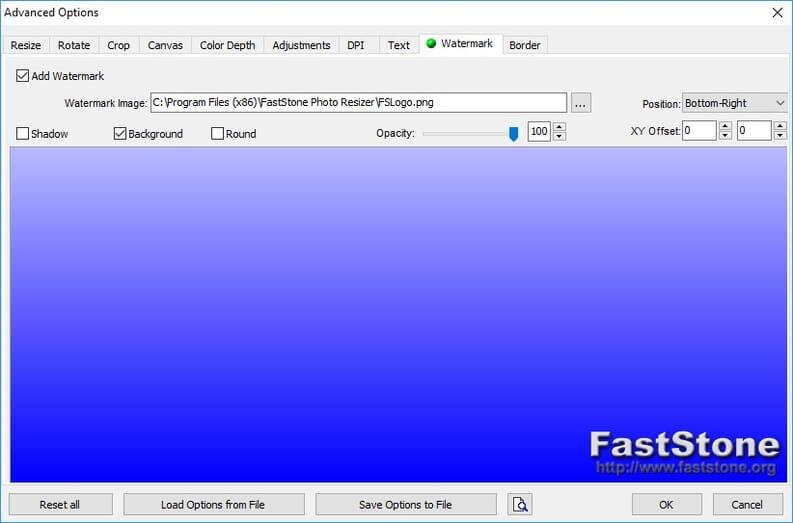Screen dimensions: 793x523
Task: Close the Advanced Options window
Action: point(778,13)
